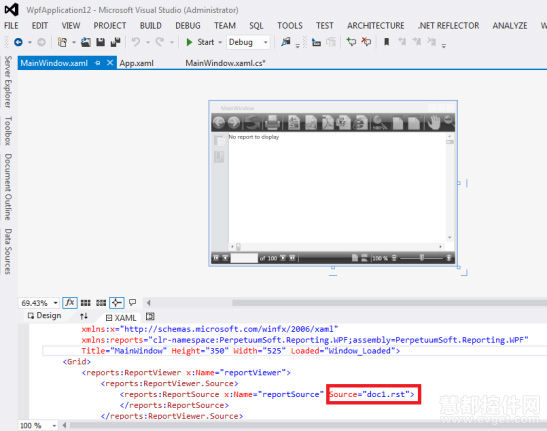The image size is (547, 431).
Task: Toggle snapping to gridlines in designer
Action: [101, 303]
